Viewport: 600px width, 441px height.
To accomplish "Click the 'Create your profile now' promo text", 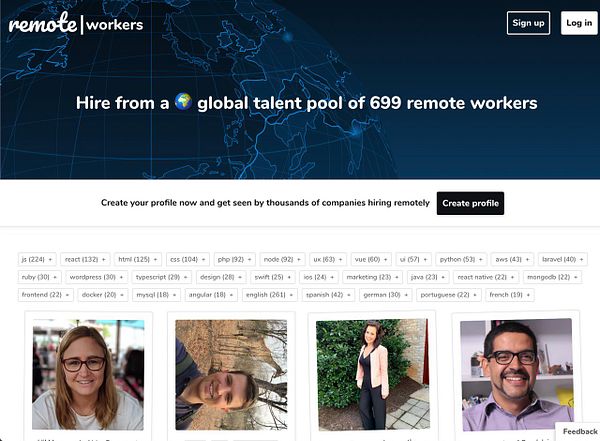I will pyautogui.click(x=265, y=203).
